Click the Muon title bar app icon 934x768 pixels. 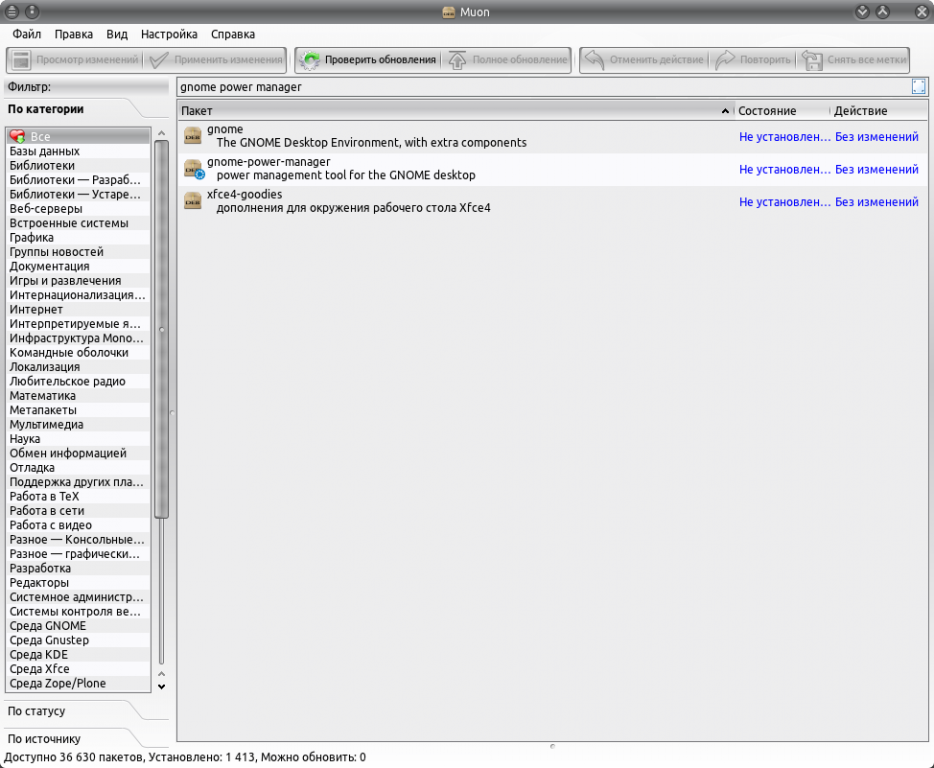tap(449, 12)
